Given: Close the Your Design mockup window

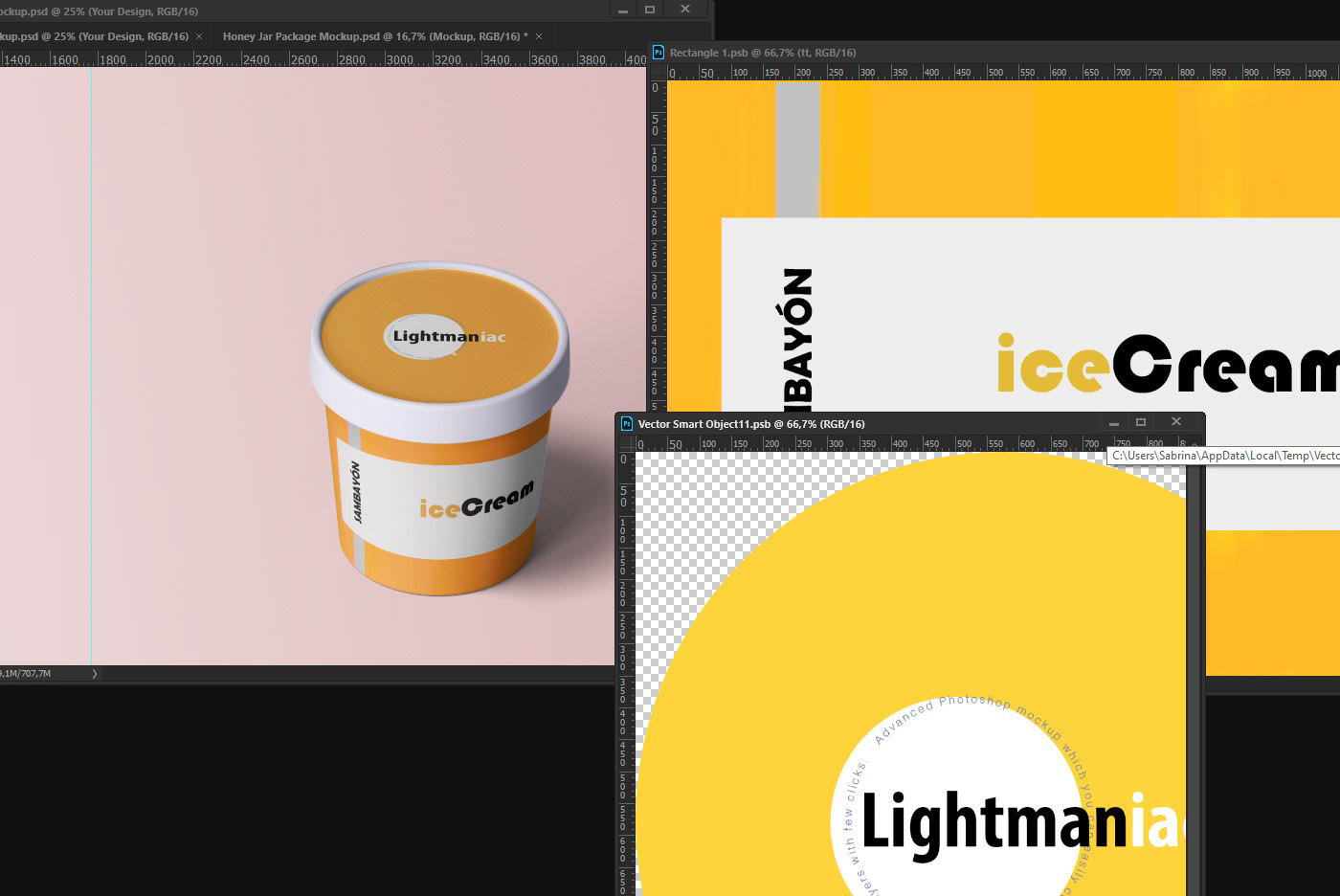Looking at the screenshot, I should coord(685,10).
